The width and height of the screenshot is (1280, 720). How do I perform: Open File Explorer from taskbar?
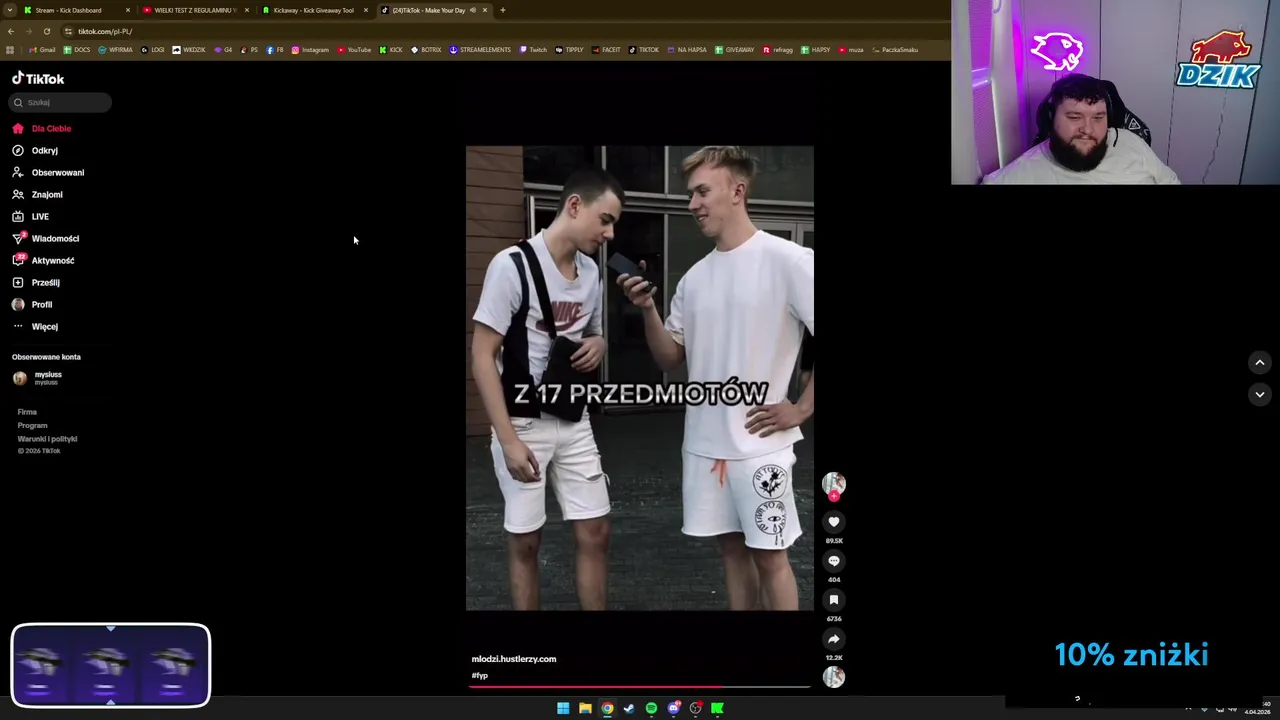pyautogui.click(x=585, y=708)
